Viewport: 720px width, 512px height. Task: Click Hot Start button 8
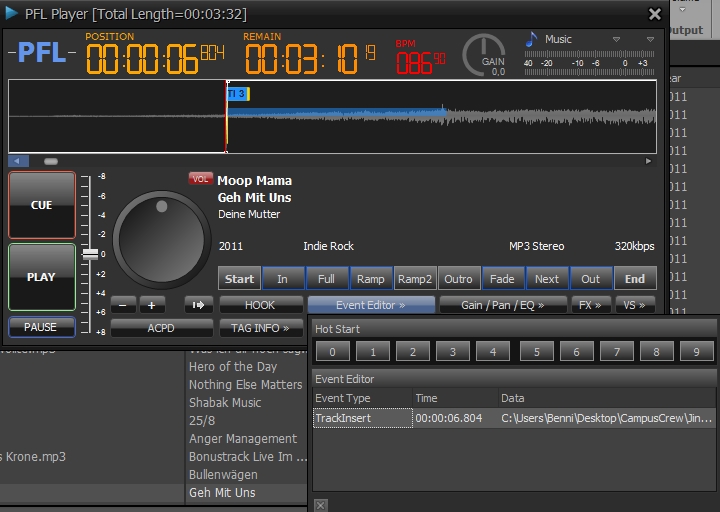click(656, 352)
